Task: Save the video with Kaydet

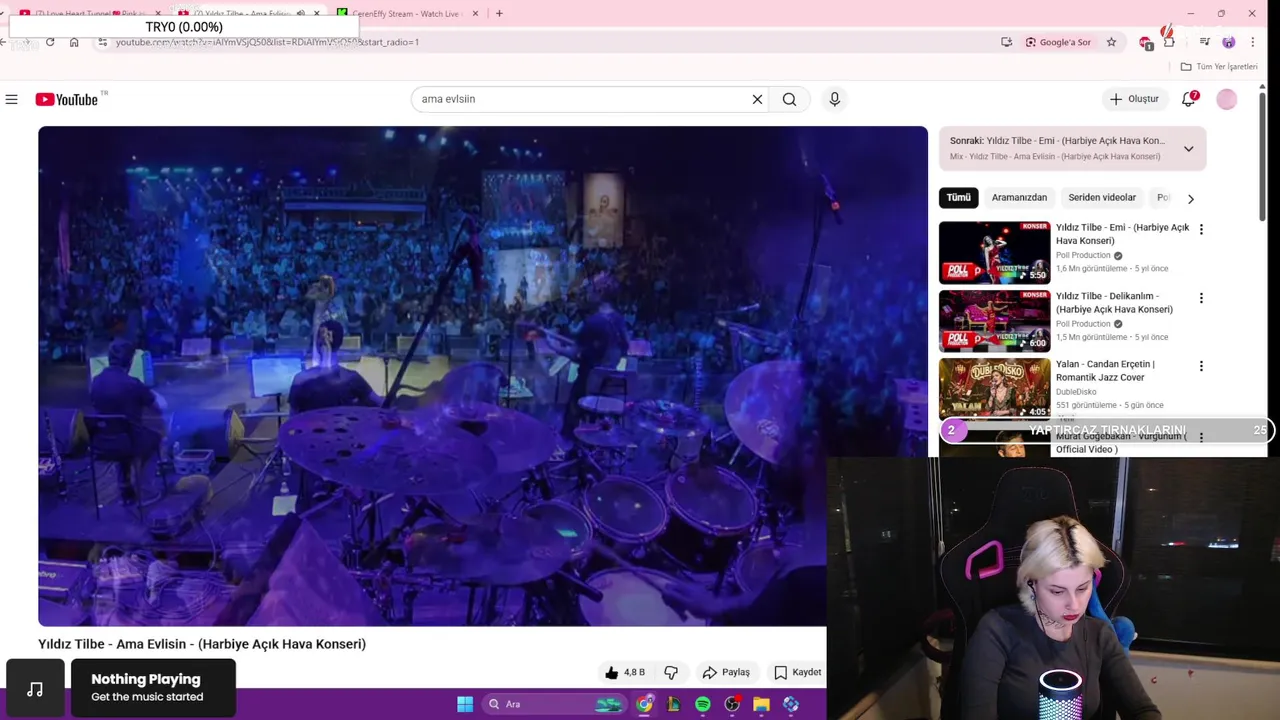Action: pyautogui.click(x=797, y=673)
